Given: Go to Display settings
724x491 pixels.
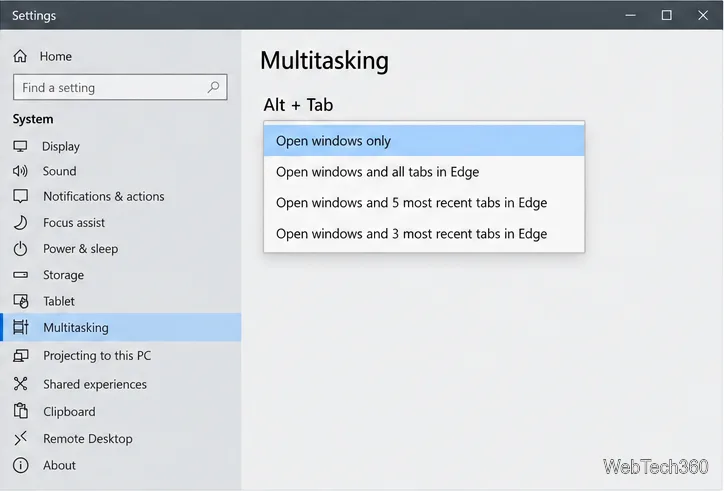Looking at the screenshot, I should coord(121,146).
